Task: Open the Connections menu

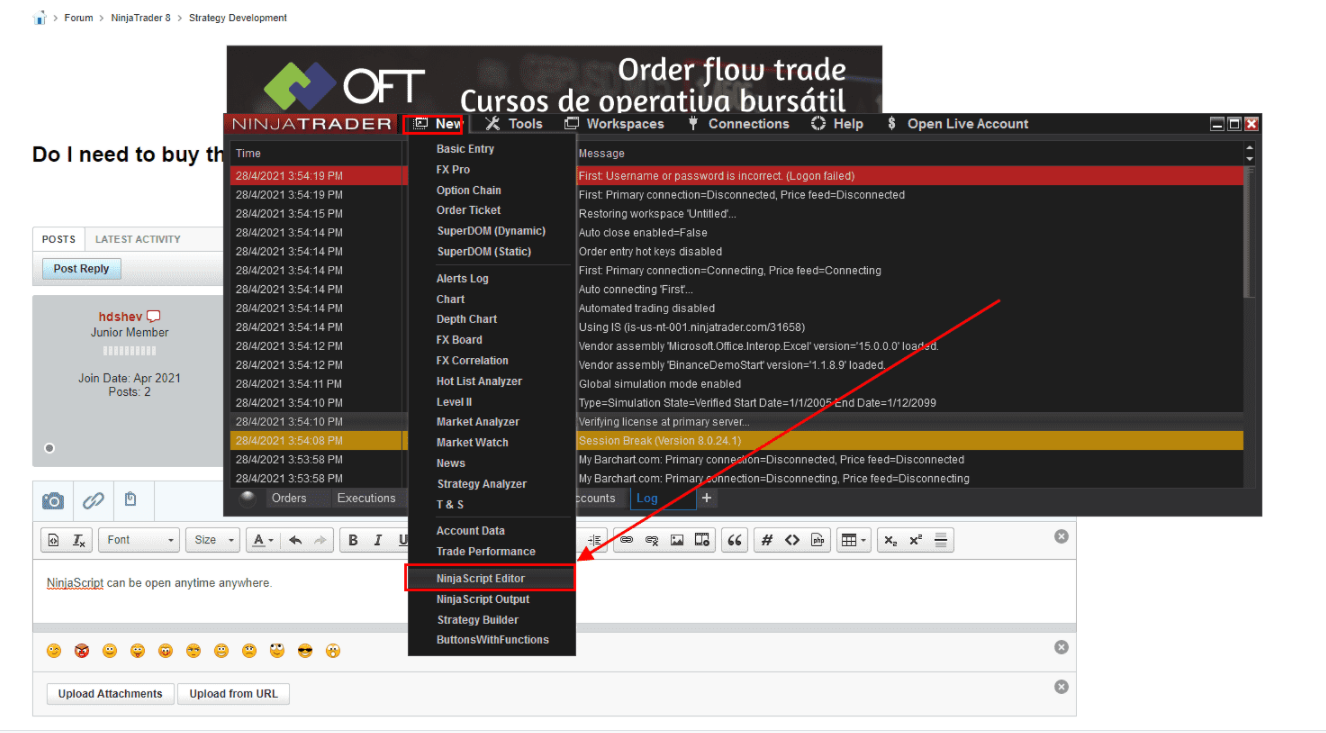Action: 738,124
